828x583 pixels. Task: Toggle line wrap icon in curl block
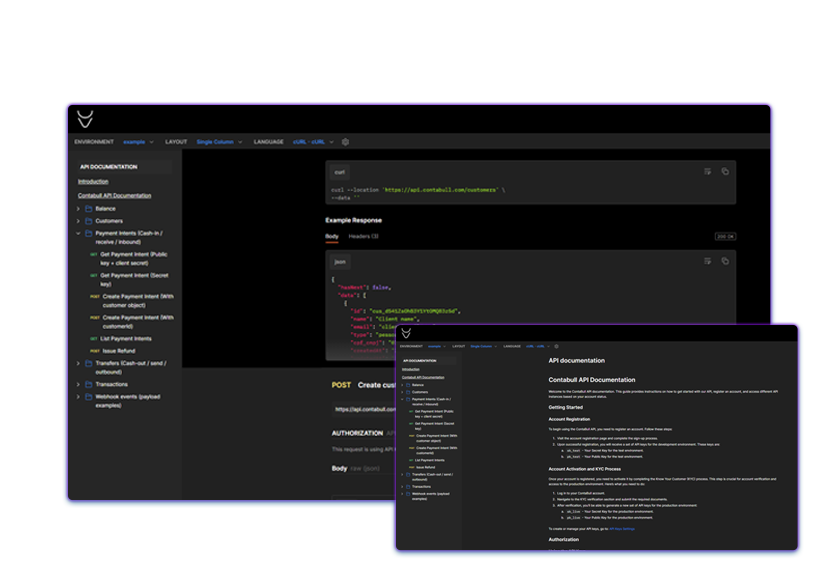point(708,172)
